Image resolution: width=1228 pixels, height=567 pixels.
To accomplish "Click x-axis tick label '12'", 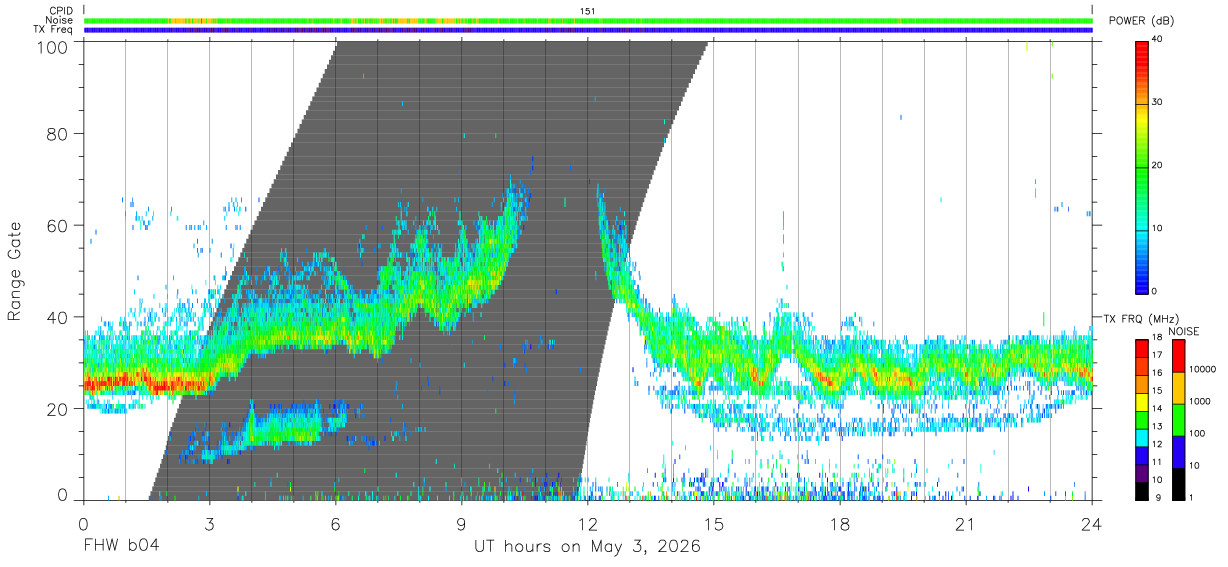I will pyautogui.click(x=587, y=523).
